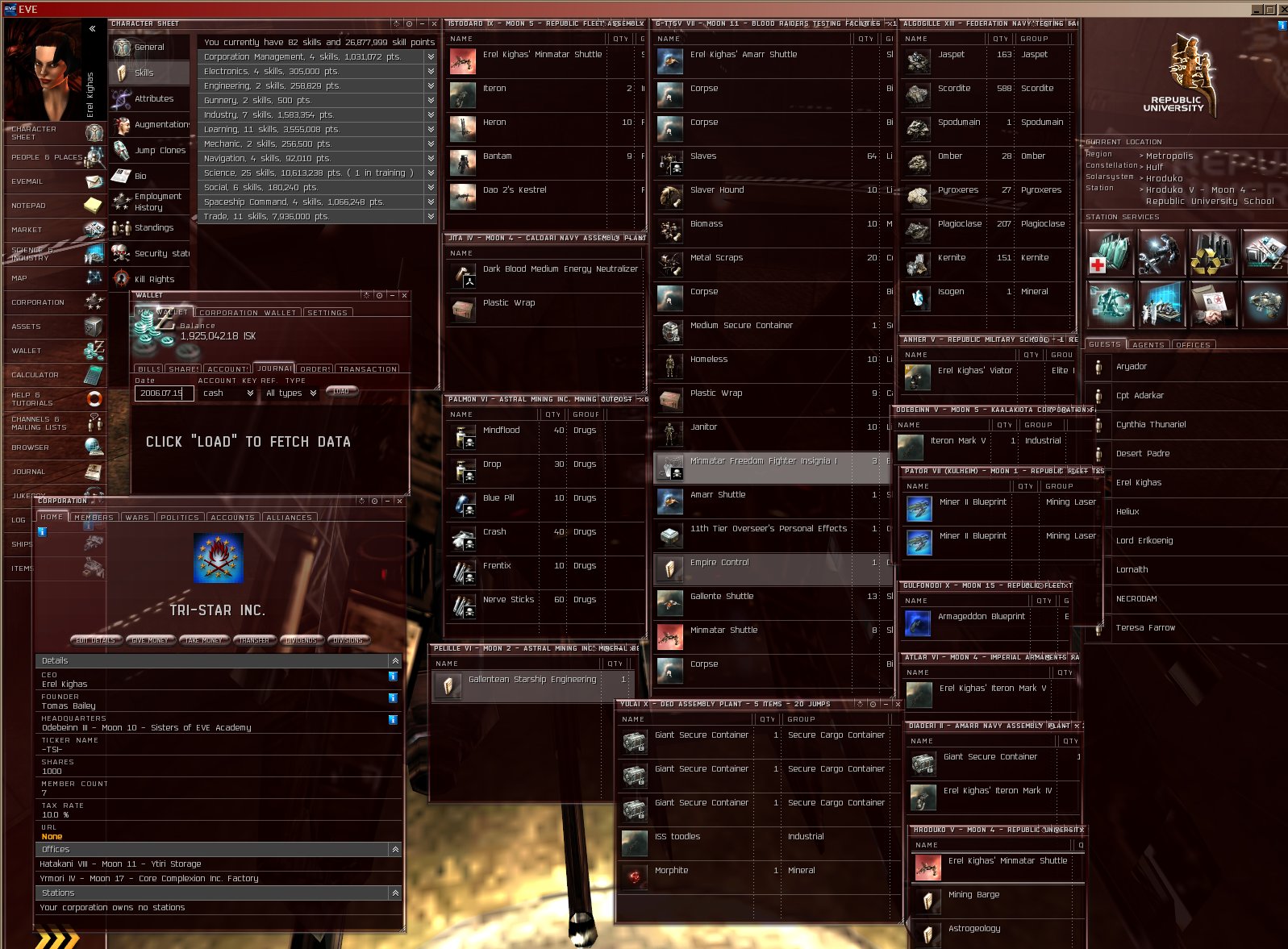
Task: Open People & Places in the Neocom sidebar
Action: 55,157
